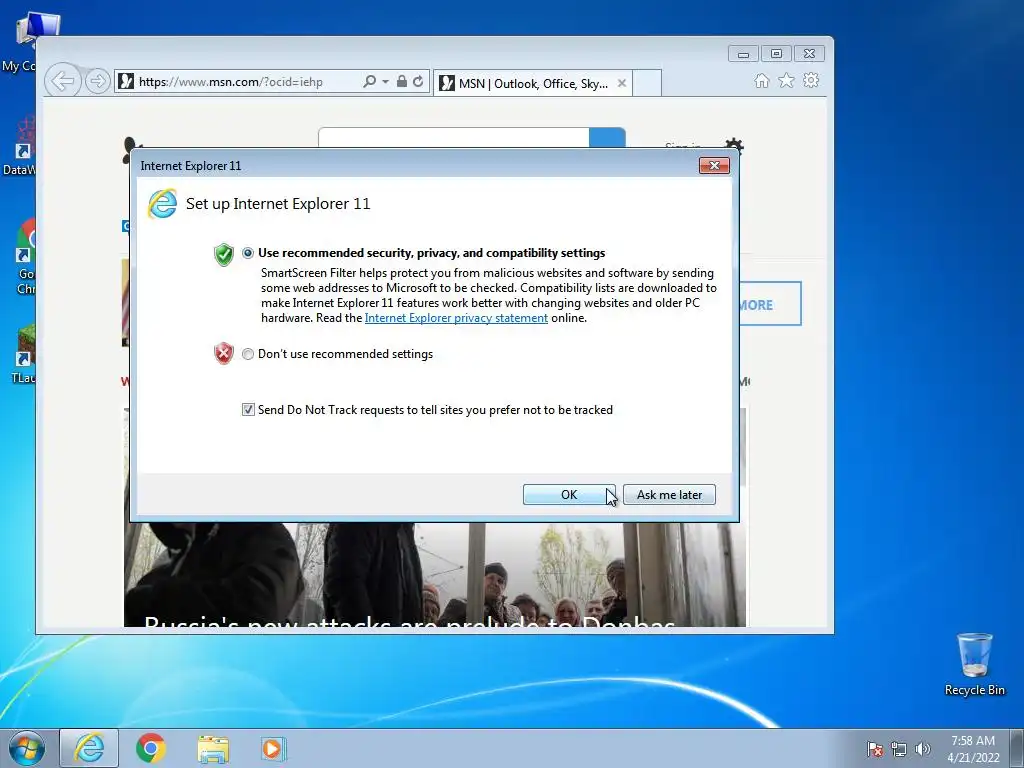Open Windows Explorer folder taskbar icon
The height and width of the screenshot is (768, 1024).
tap(213, 748)
